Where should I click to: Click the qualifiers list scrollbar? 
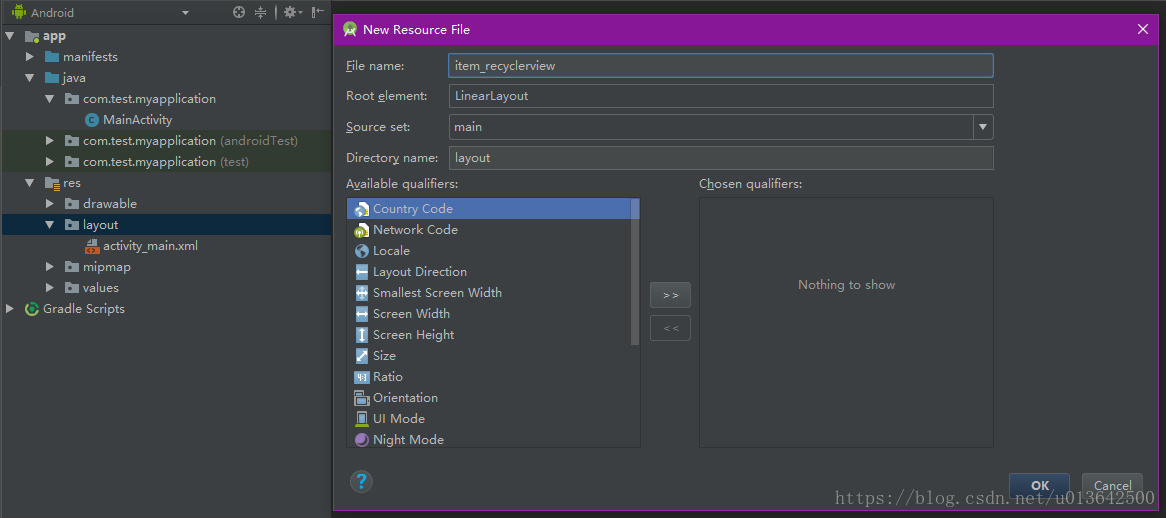click(635, 271)
